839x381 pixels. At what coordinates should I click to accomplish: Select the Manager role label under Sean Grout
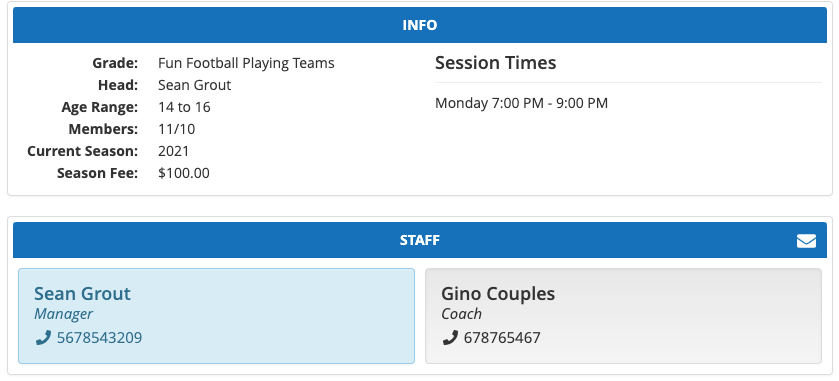pyautogui.click(x=63, y=314)
